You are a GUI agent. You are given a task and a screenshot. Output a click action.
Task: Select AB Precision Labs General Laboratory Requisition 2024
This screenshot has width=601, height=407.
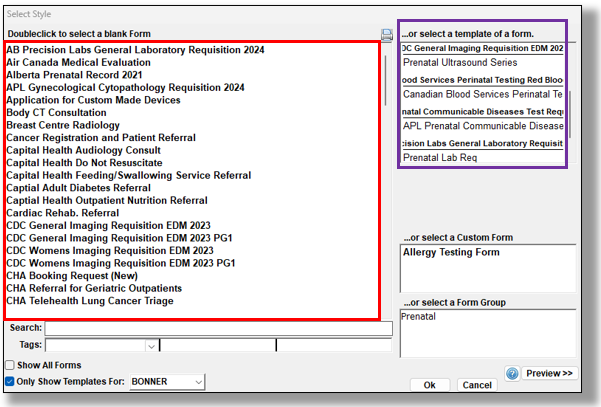pos(135,50)
